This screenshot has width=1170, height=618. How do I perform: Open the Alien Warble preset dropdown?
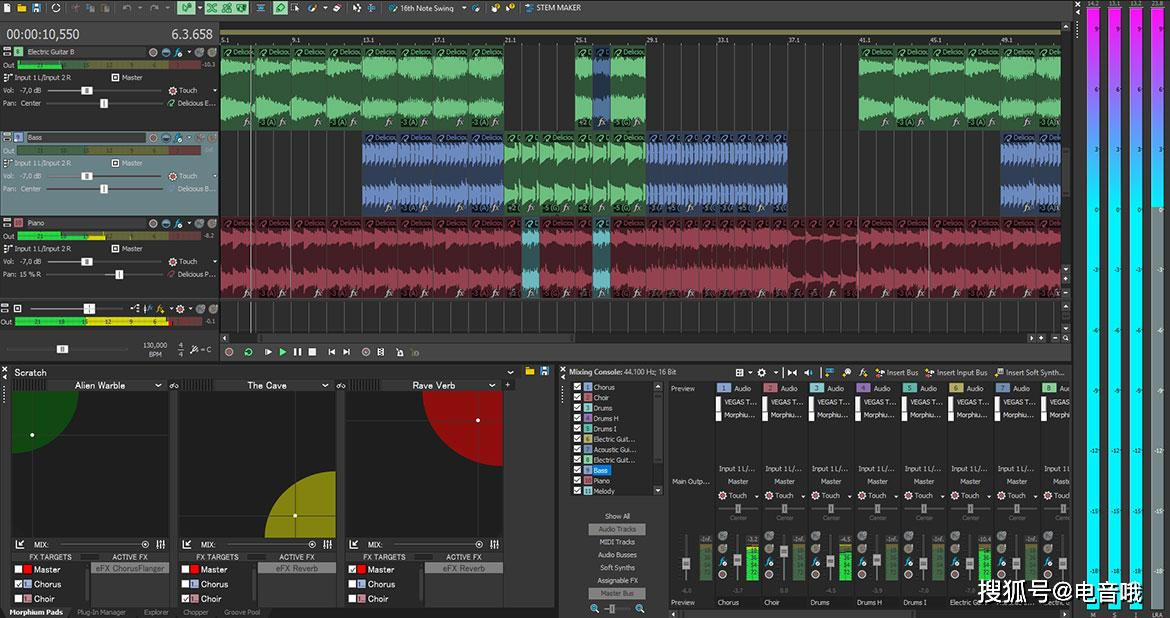158,386
